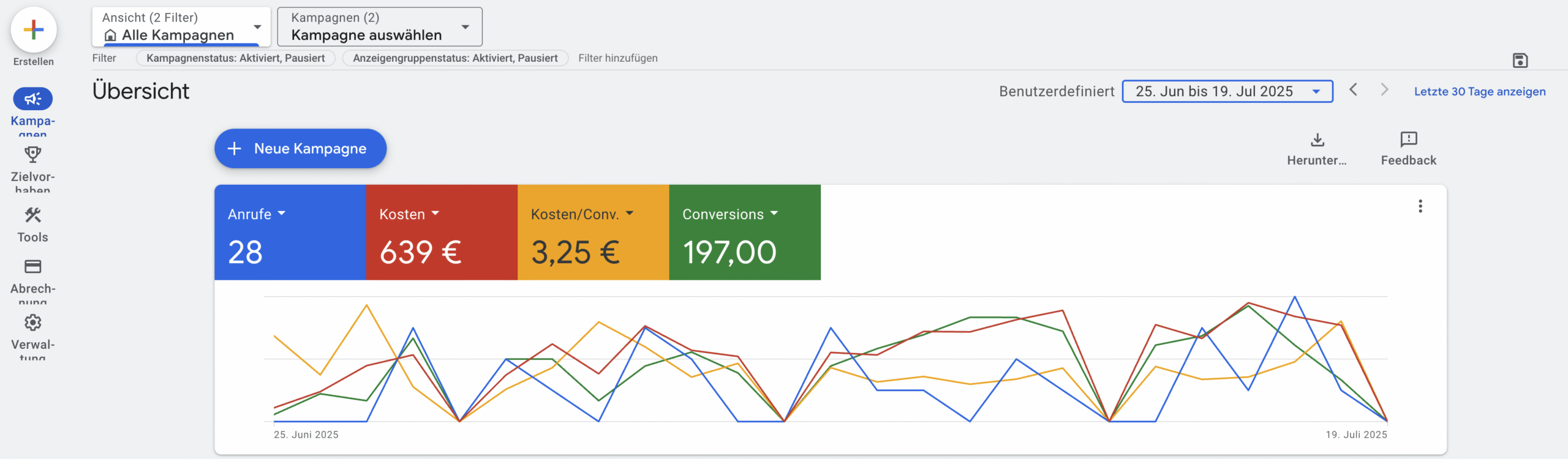Viewport: 1568px width, 459px height.
Task: Click the save view disk icon
Action: click(x=1520, y=61)
